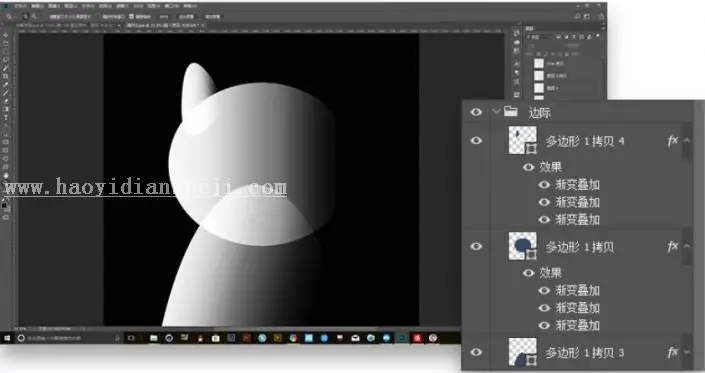This screenshot has width=705, height=373.
Task: Select topmost layer thumbnail in small Layers panel
Action: (539, 63)
